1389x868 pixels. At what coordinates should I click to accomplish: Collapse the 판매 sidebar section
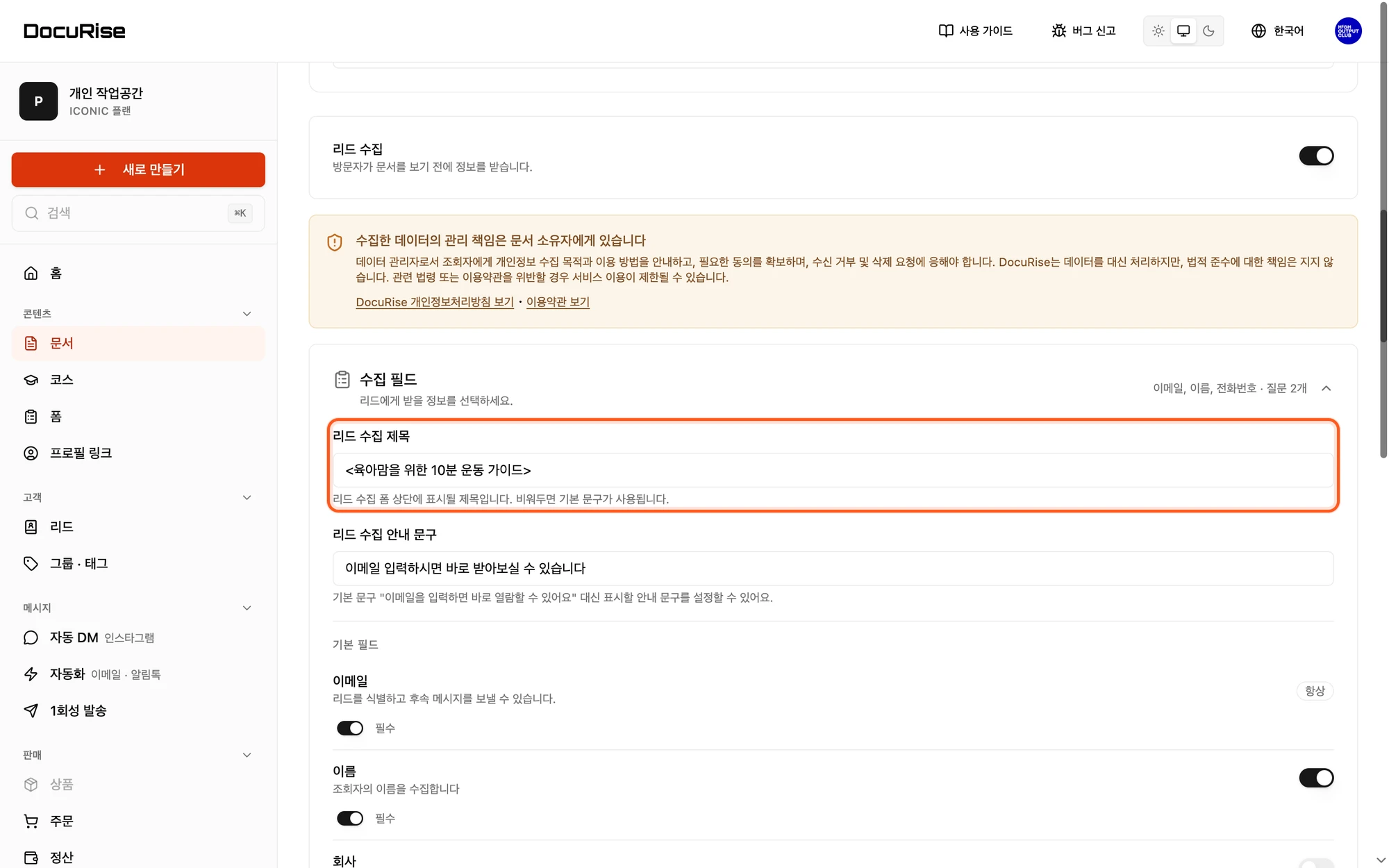[247, 755]
